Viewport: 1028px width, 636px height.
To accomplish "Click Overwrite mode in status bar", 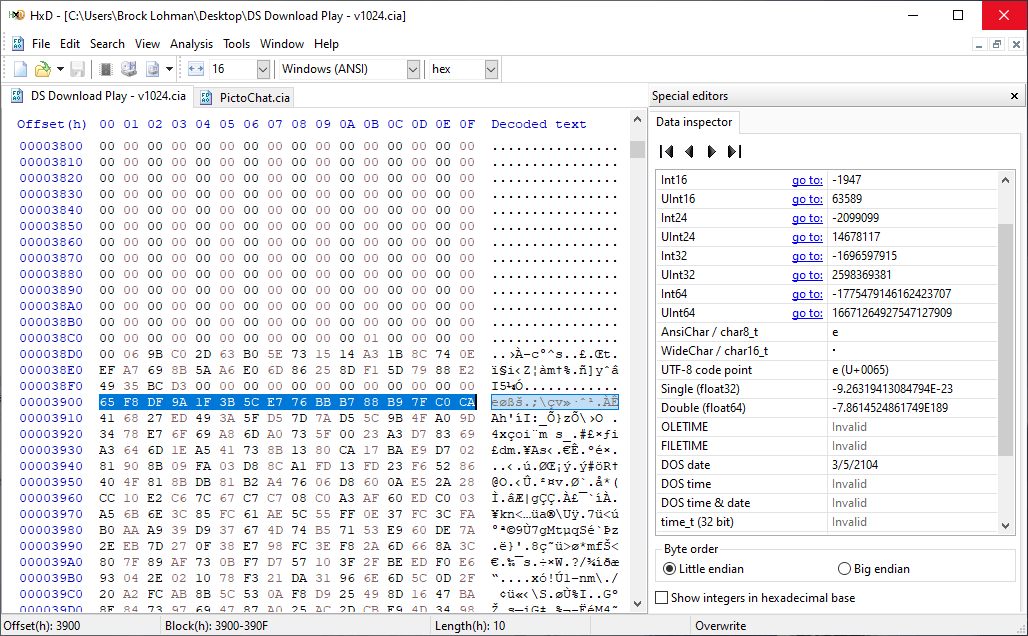I will click(721, 626).
